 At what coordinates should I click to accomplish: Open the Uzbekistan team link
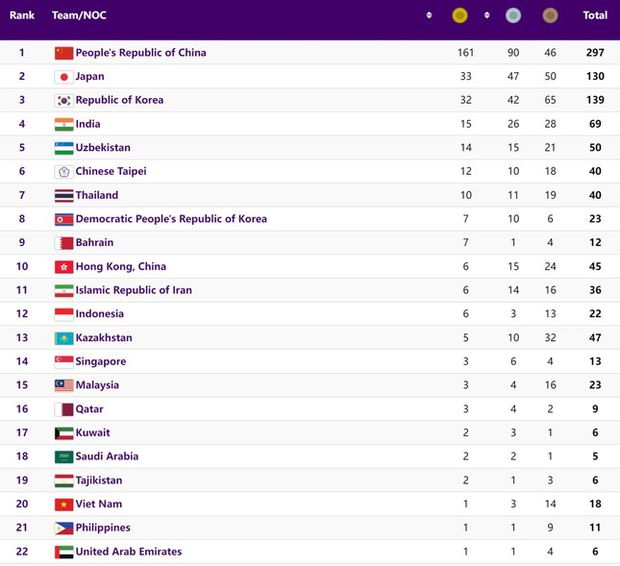[103, 148]
